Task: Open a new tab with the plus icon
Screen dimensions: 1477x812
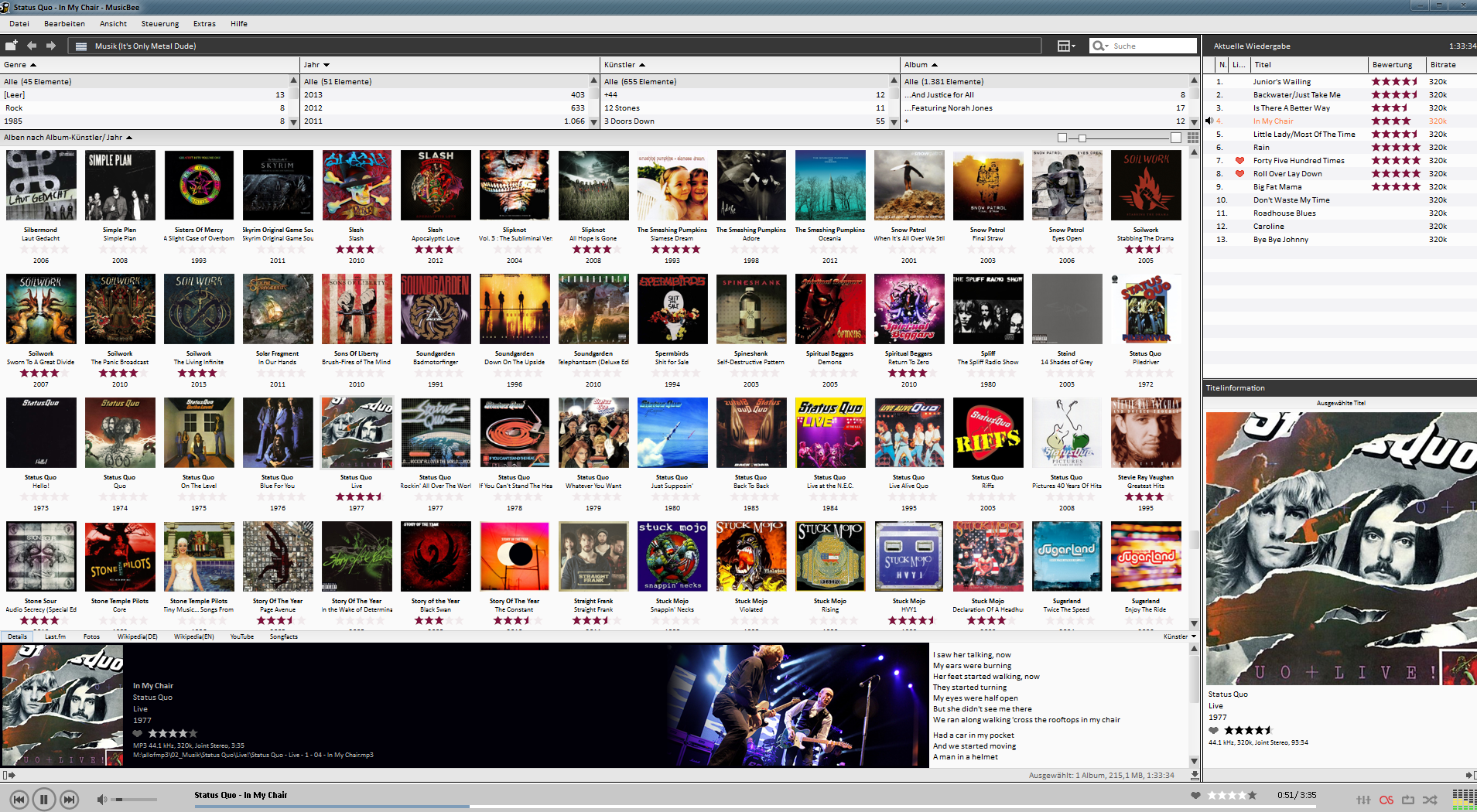Action: tap(11, 46)
